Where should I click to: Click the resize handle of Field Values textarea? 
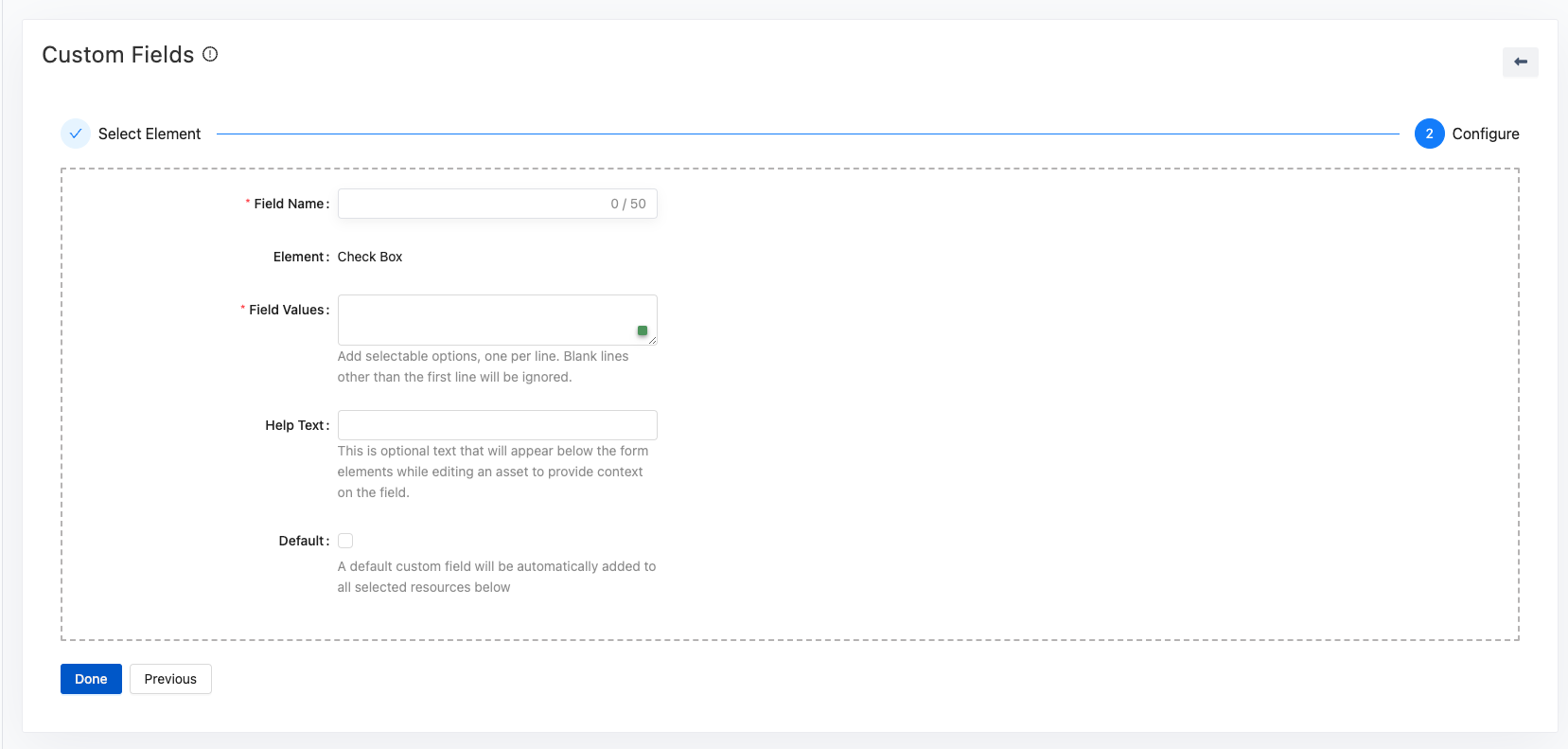pyautogui.click(x=652, y=340)
